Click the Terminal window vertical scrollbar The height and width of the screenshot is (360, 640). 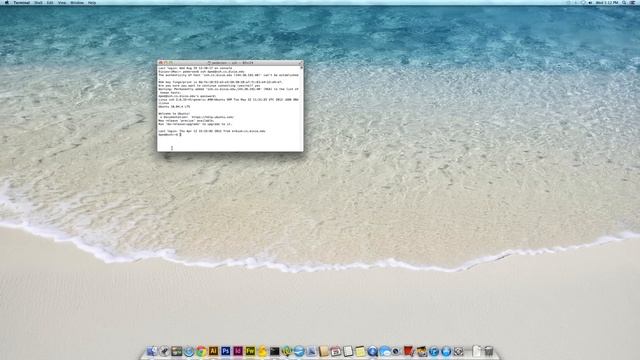pyautogui.click(x=302, y=108)
